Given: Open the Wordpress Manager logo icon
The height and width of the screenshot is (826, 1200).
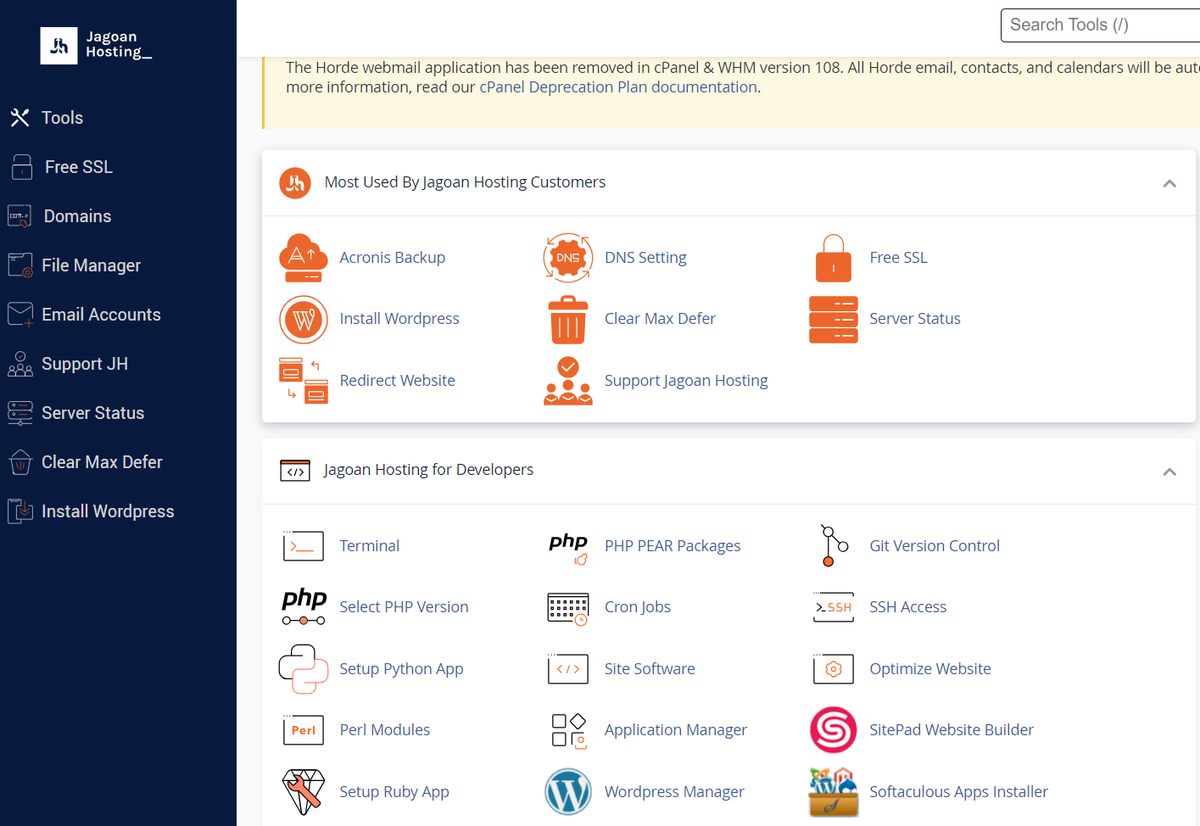Looking at the screenshot, I should click(568, 792).
